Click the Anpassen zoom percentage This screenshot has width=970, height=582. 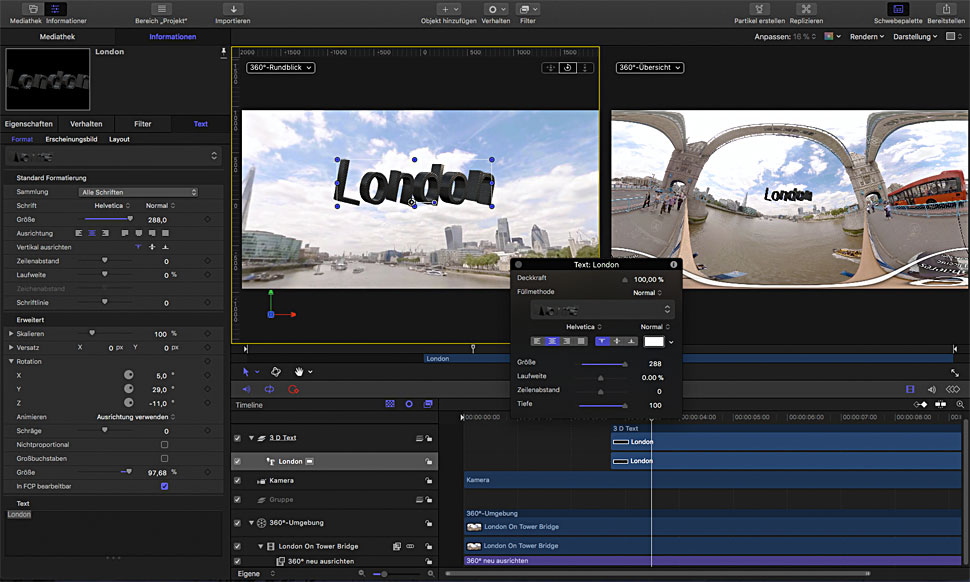[805, 37]
